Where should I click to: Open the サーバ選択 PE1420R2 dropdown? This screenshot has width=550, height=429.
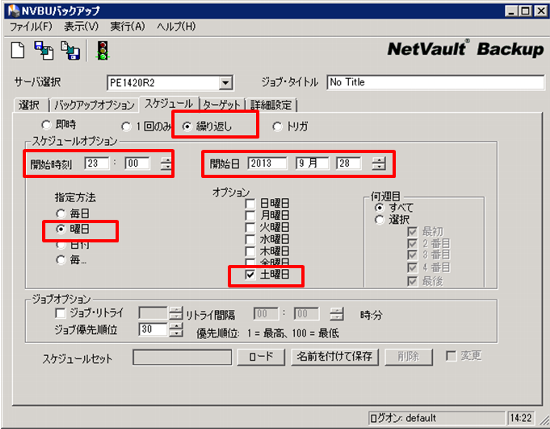(x=226, y=83)
